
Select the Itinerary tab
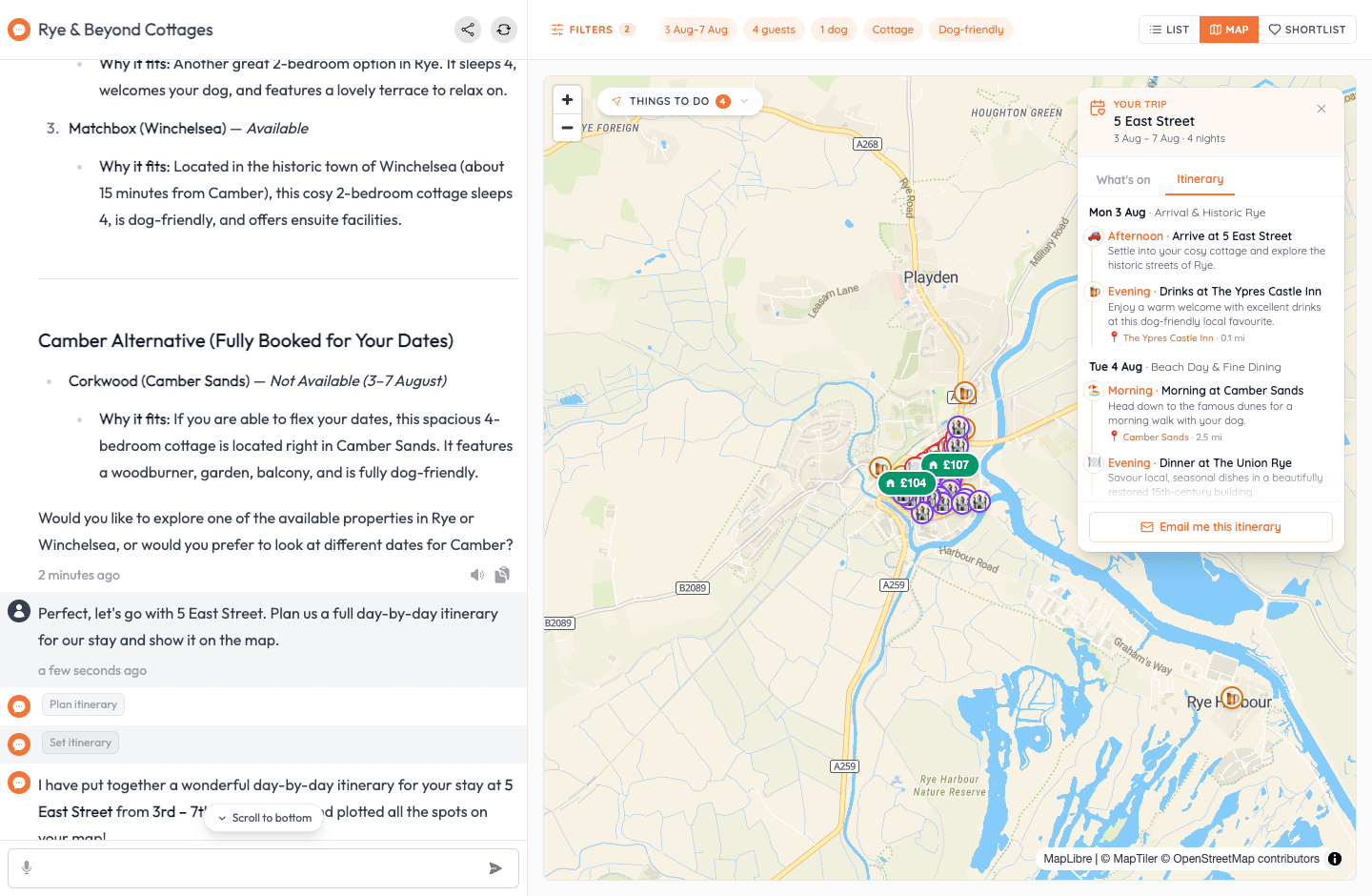click(x=1200, y=179)
